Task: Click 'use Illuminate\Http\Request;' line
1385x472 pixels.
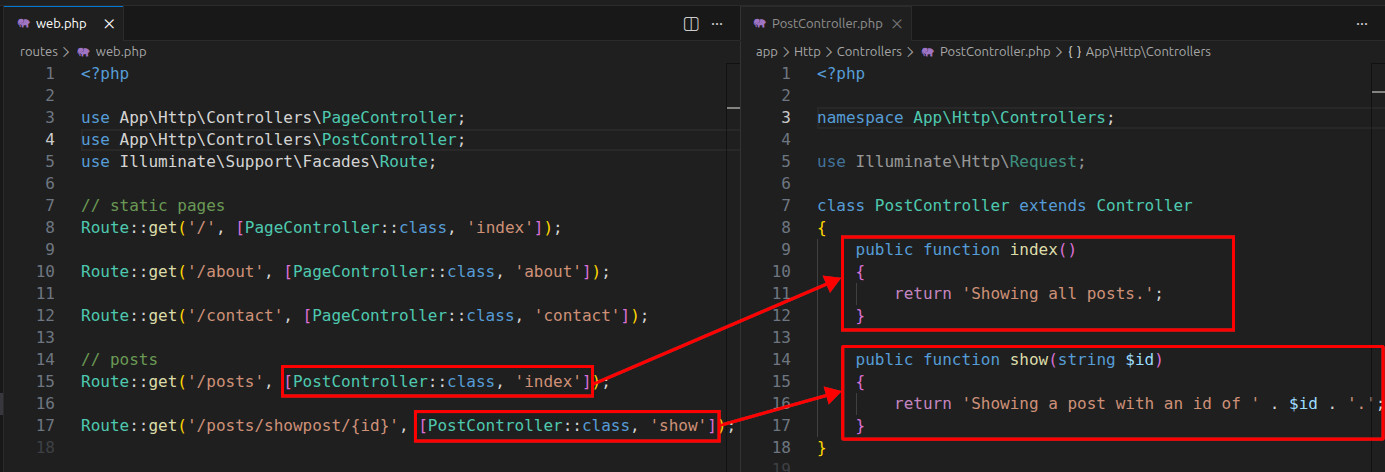Action: click(x=950, y=161)
